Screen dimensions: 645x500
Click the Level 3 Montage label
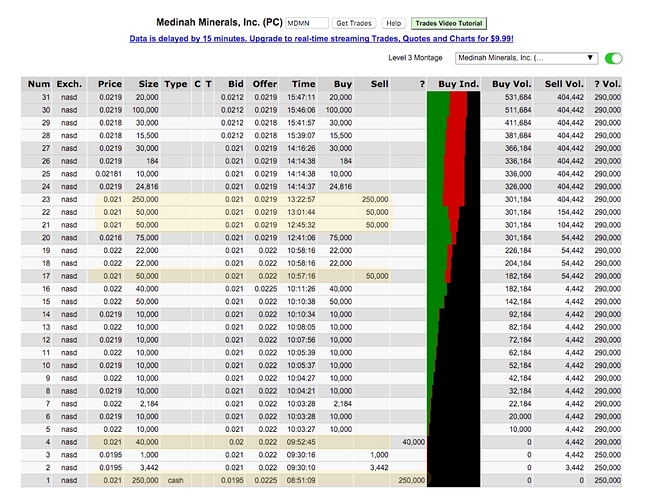pyautogui.click(x=415, y=58)
